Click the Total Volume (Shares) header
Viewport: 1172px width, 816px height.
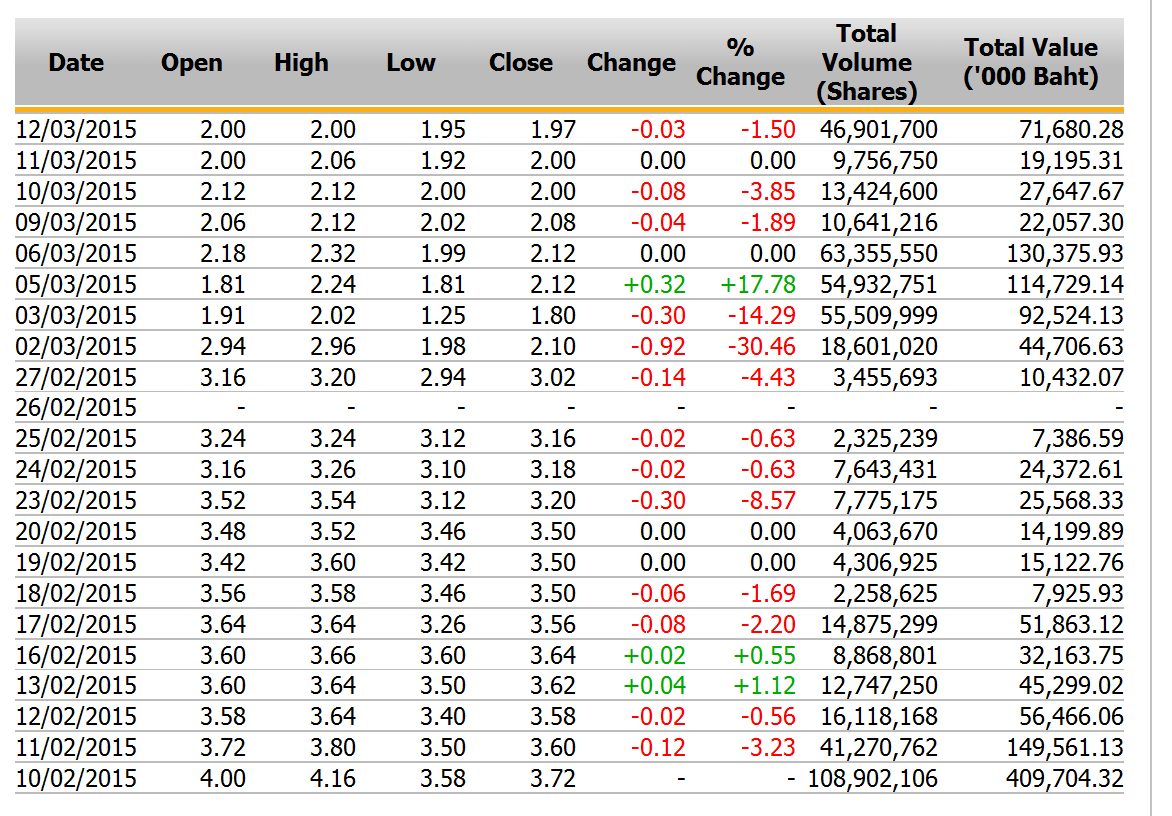click(x=866, y=62)
